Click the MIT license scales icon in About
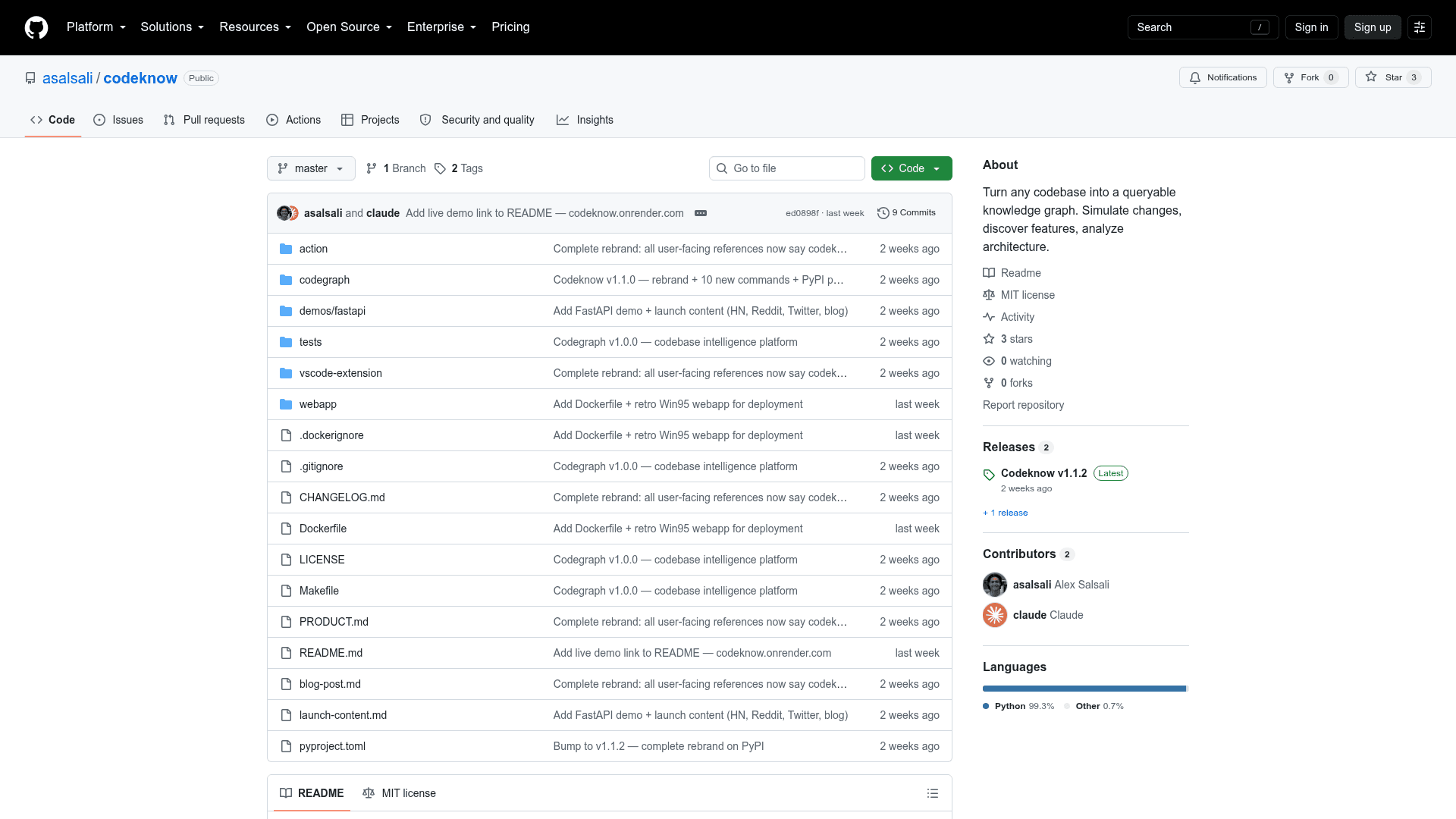Screen dimensions: 1456x819 (x=989, y=295)
